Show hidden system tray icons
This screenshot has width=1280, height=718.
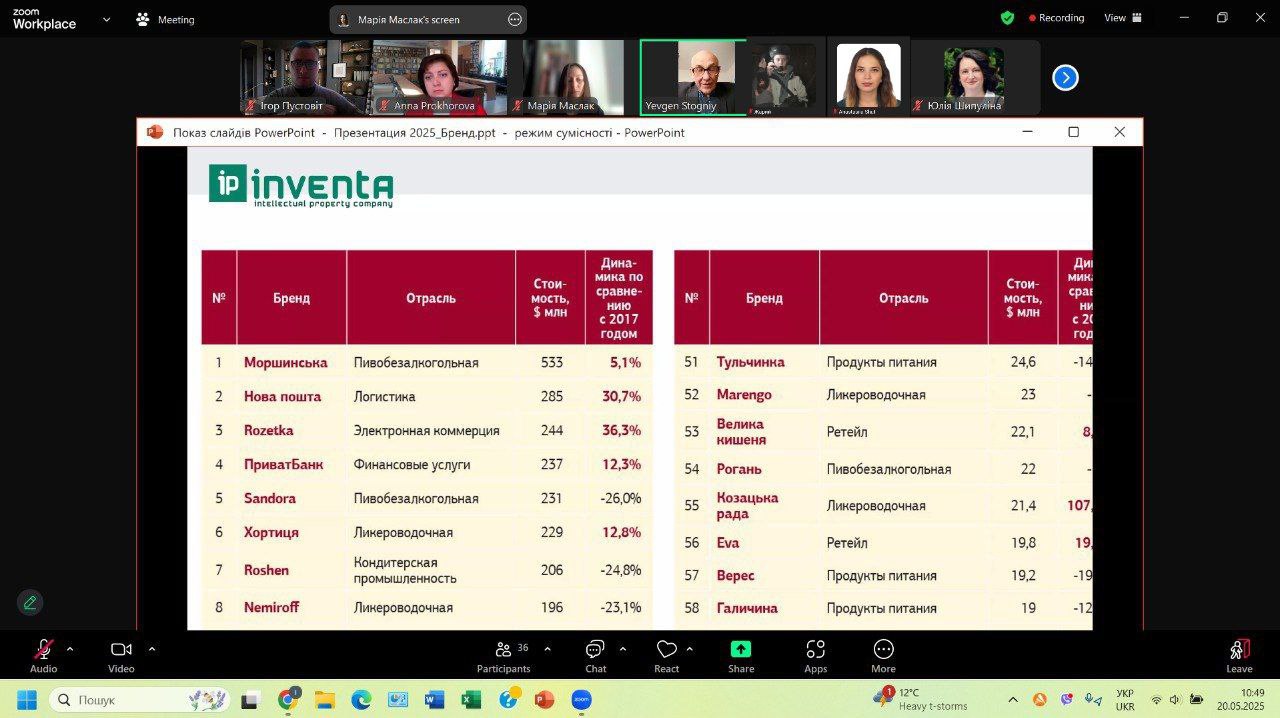(x=1013, y=699)
